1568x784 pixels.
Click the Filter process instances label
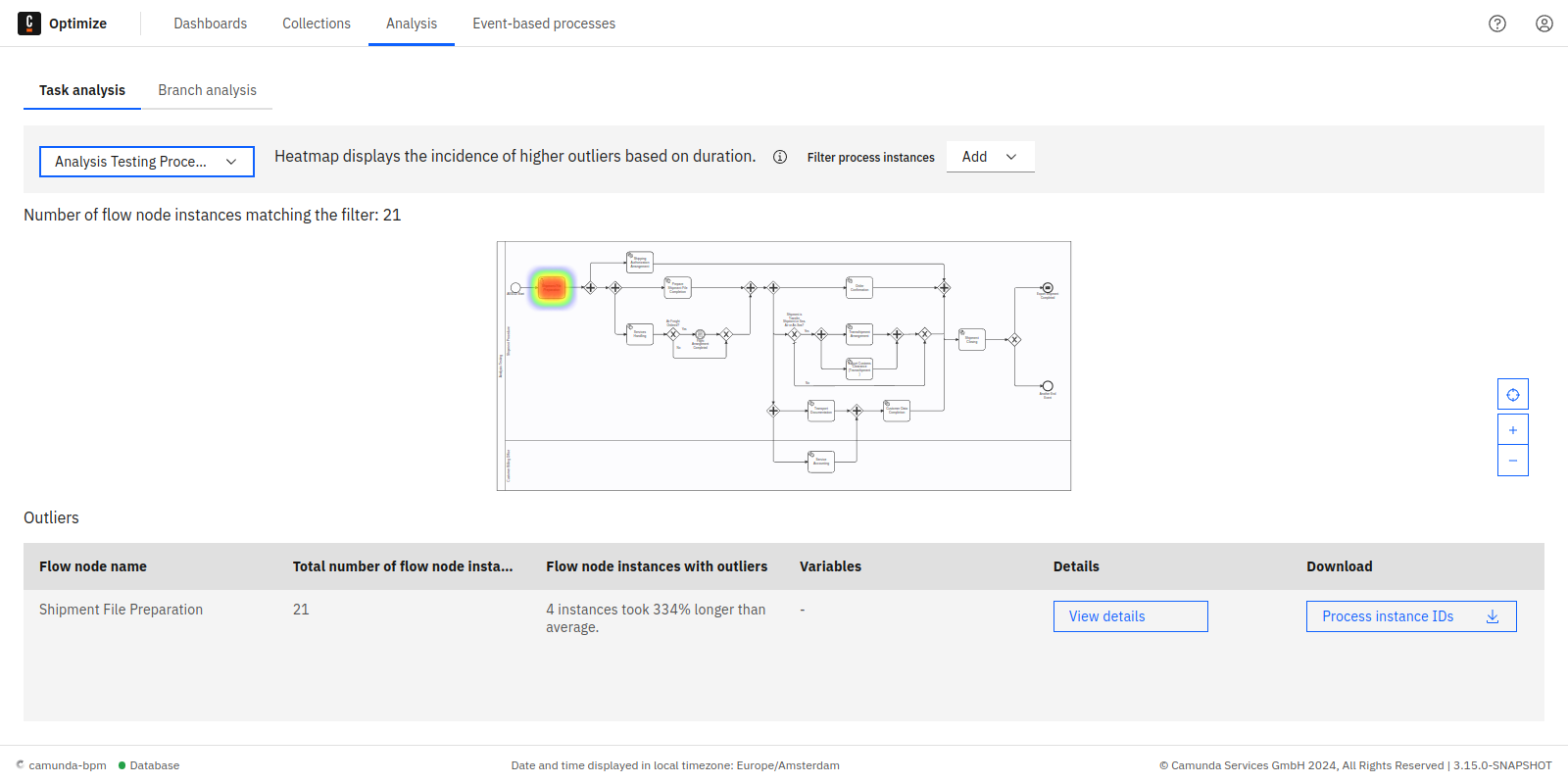tap(871, 157)
